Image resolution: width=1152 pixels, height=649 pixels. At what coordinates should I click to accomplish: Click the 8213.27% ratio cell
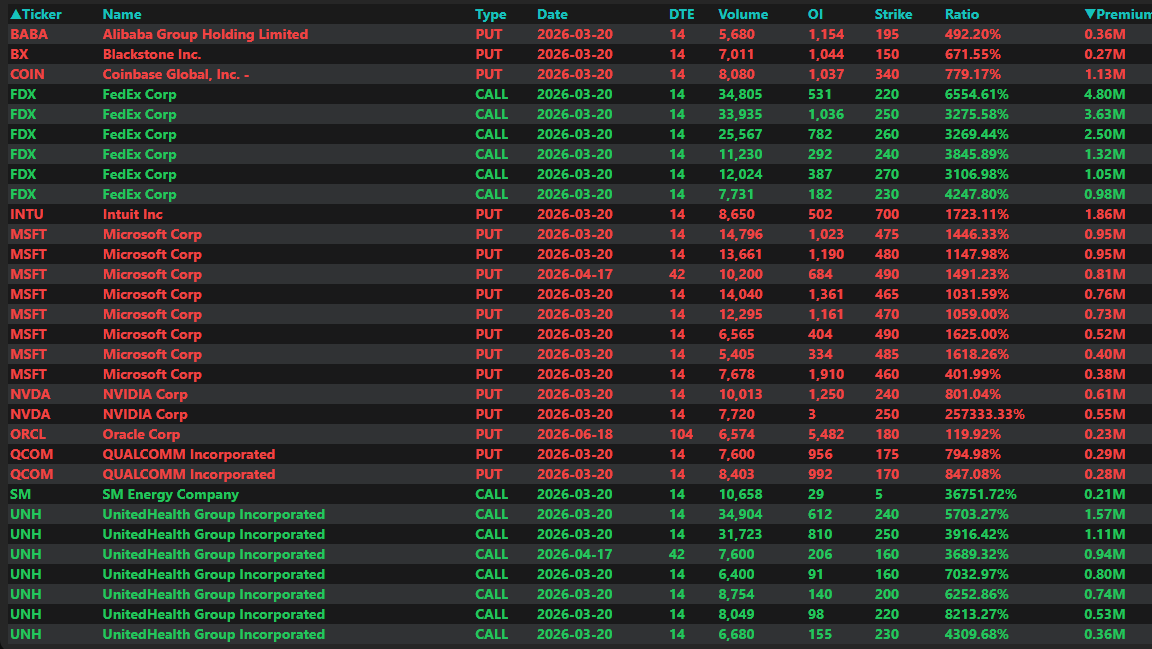click(976, 614)
